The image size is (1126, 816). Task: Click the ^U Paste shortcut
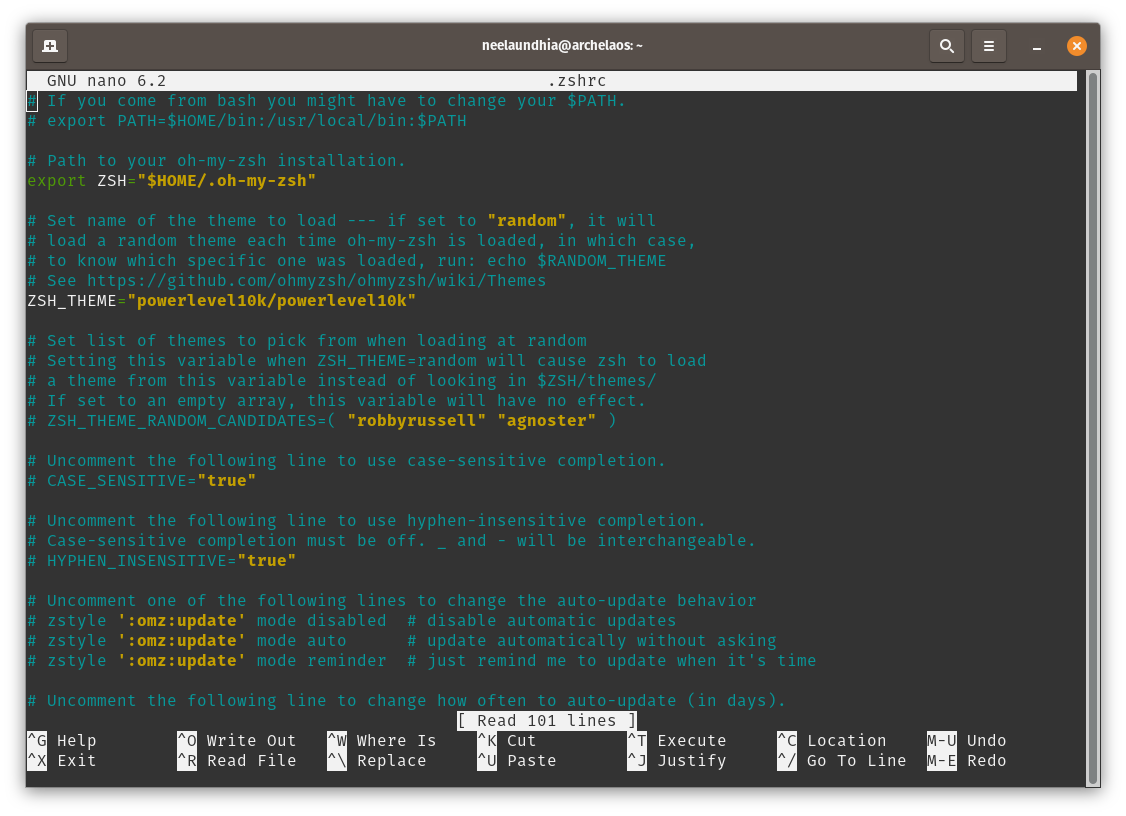click(517, 761)
